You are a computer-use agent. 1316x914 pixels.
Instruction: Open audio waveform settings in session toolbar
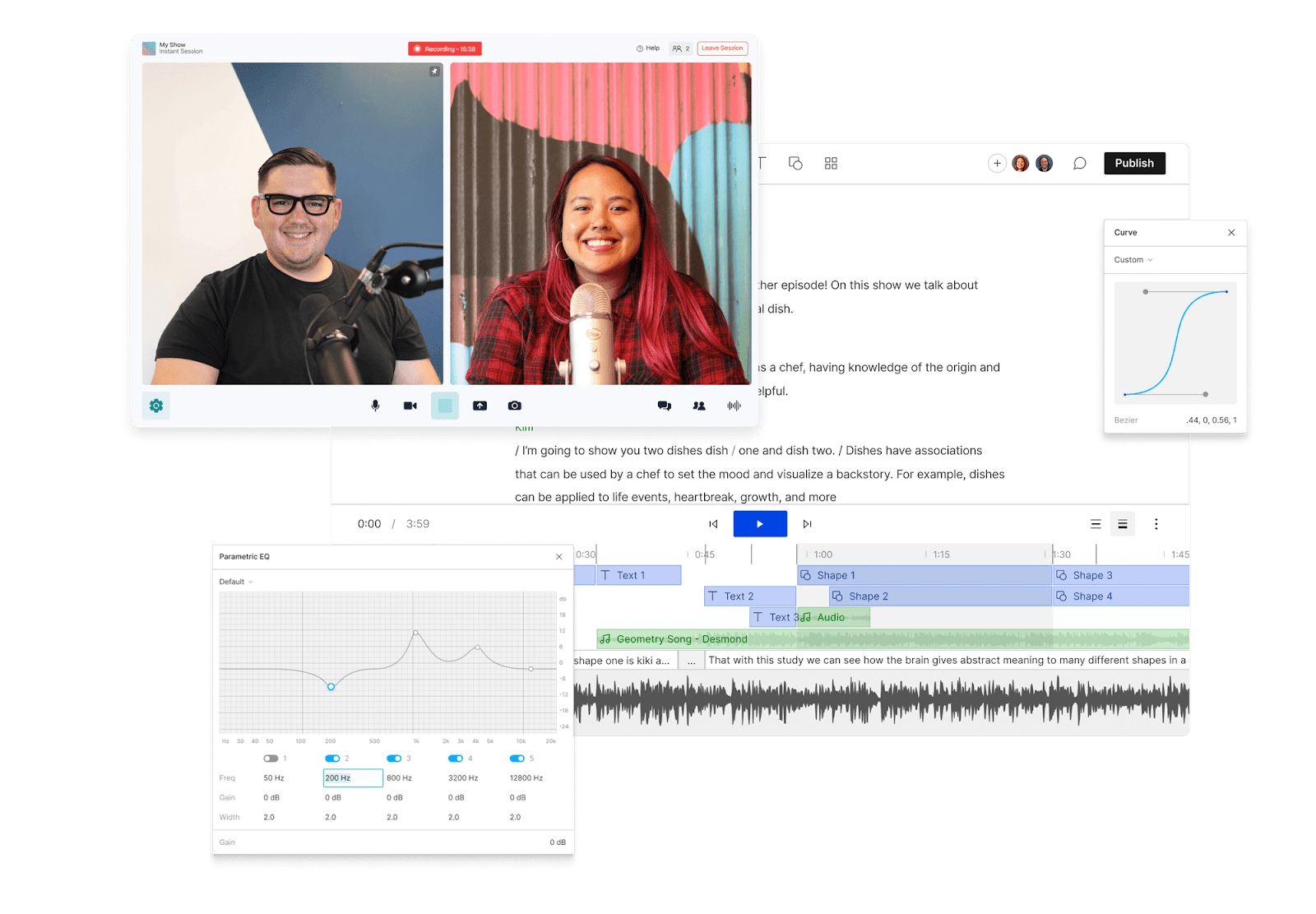pos(734,406)
